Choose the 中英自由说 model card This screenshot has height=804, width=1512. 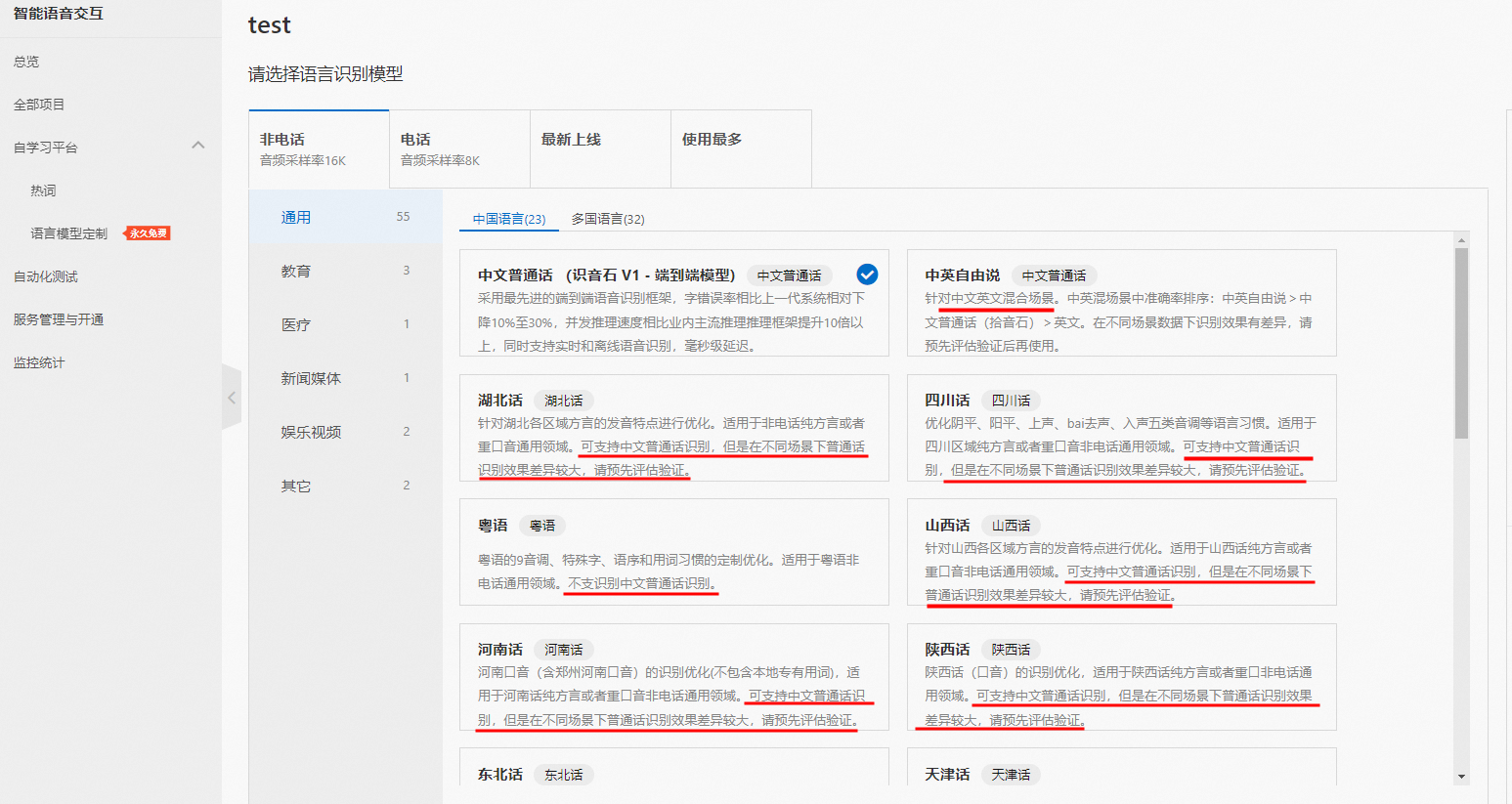1122,303
